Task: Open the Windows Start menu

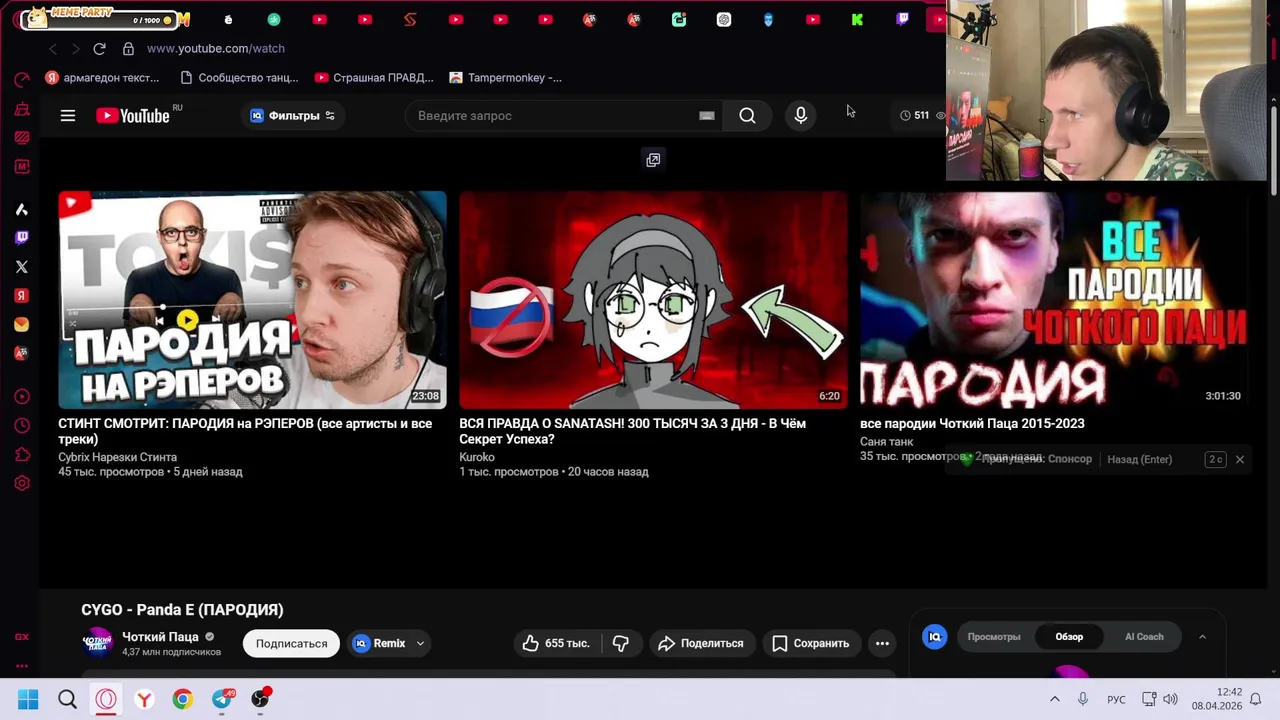Action: [x=28, y=699]
